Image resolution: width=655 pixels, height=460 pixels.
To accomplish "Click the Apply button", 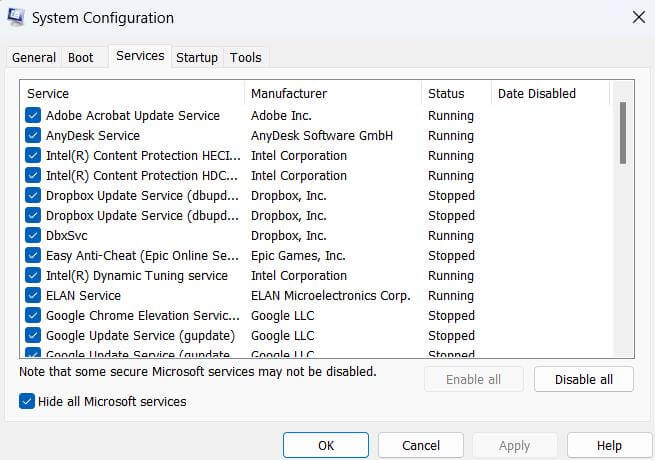I will [515, 445].
